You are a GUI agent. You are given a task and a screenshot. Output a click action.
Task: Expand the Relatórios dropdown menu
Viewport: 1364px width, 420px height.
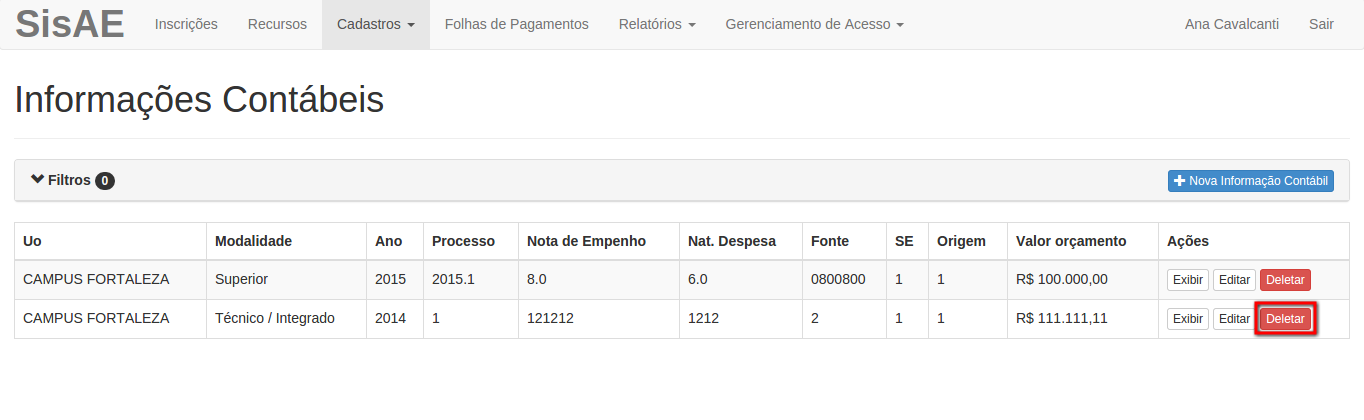pos(657,24)
